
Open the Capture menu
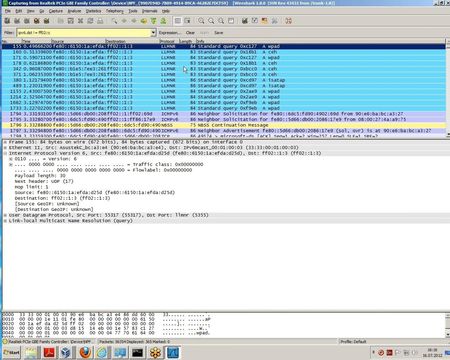56,11
